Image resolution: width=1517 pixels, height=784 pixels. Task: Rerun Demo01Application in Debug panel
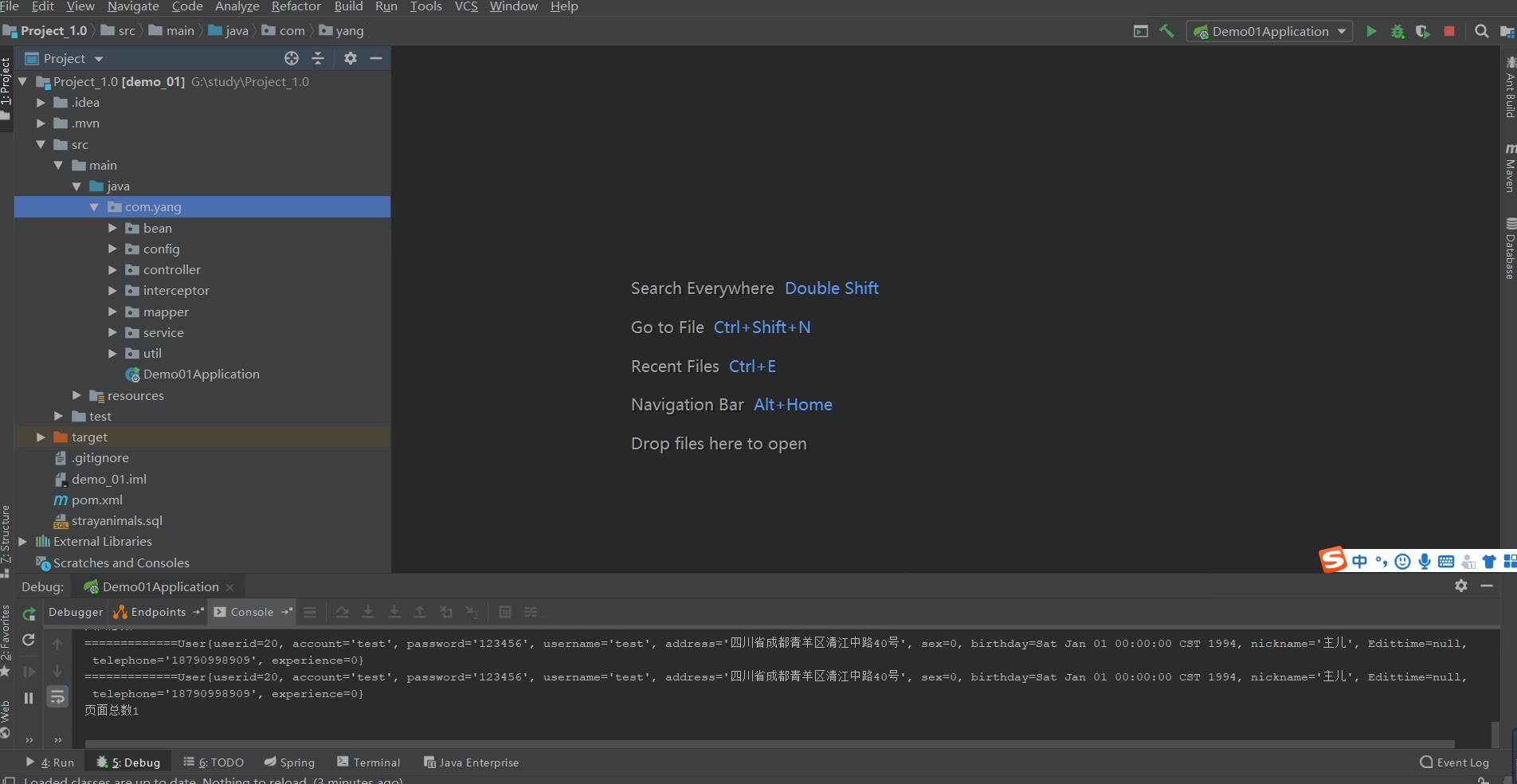click(29, 613)
